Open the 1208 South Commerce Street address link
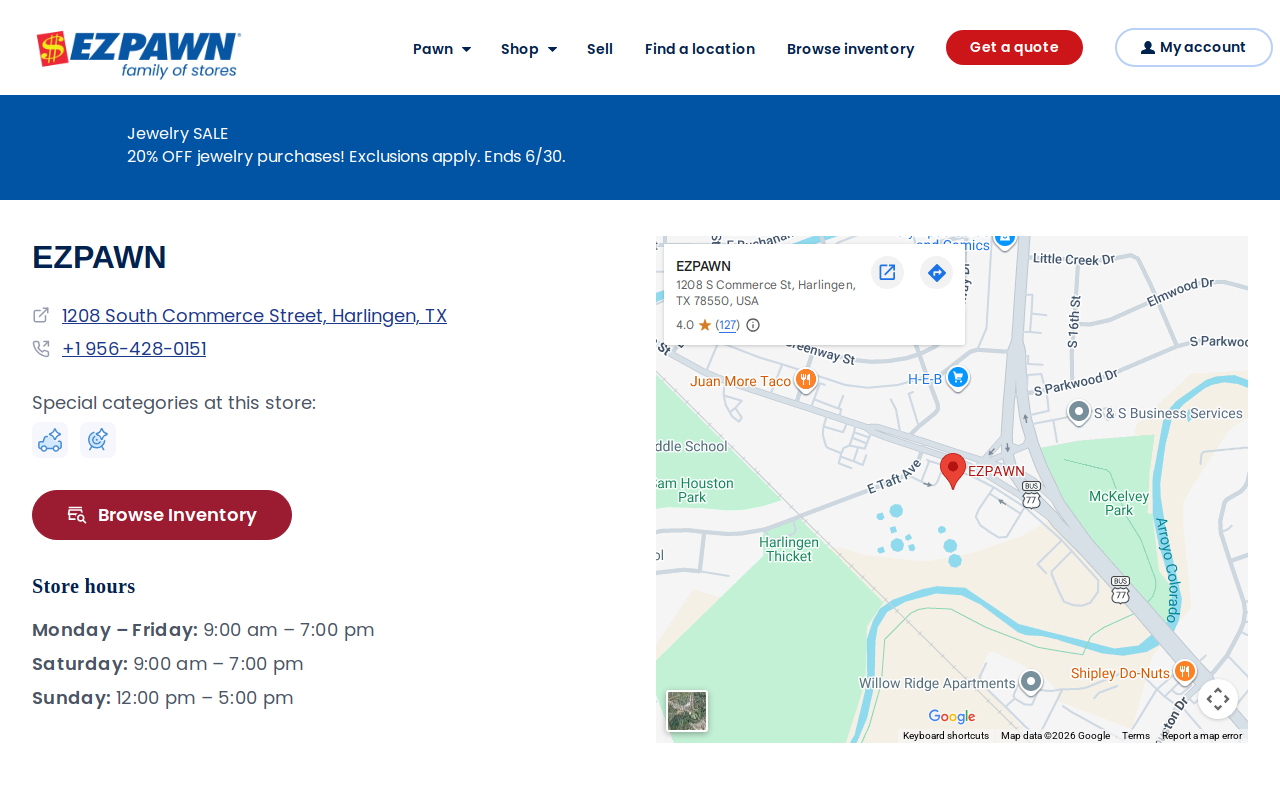1280x800 pixels. pos(254,316)
